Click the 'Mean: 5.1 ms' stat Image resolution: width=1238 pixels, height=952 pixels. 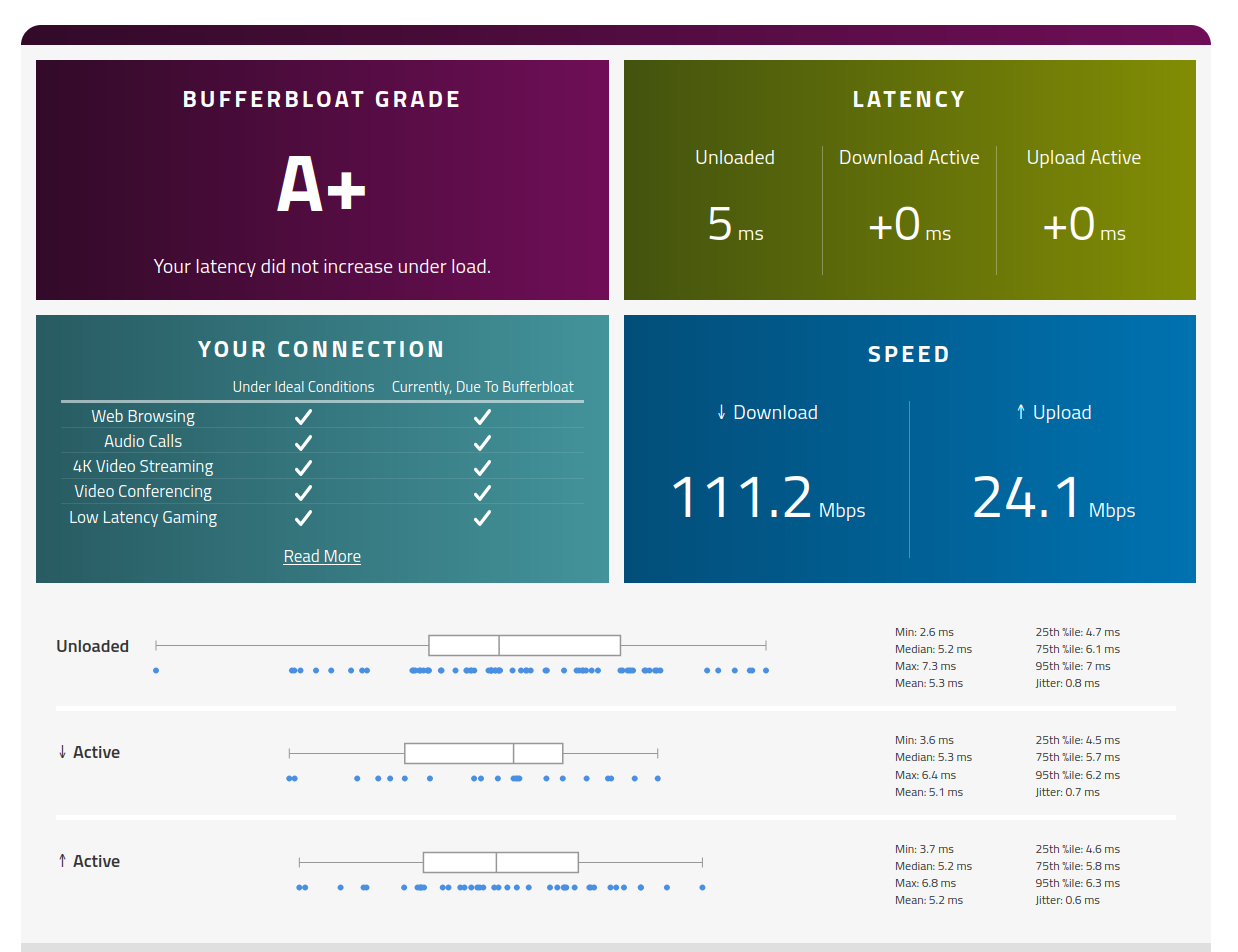pos(929,792)
